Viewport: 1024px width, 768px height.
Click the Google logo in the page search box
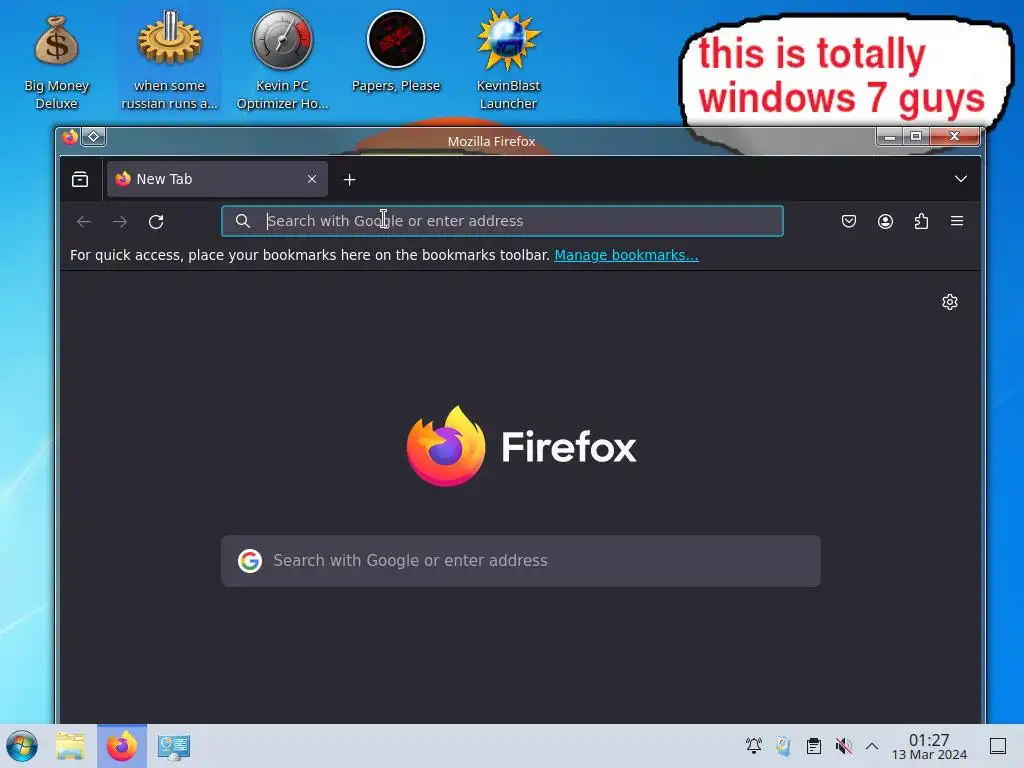(x=249, y=560)
